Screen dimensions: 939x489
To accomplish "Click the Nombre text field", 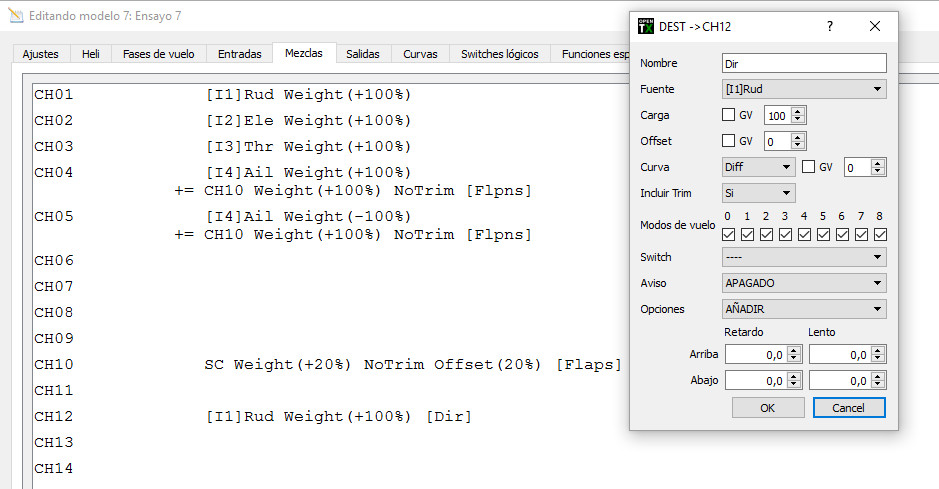I will (804, 63).
